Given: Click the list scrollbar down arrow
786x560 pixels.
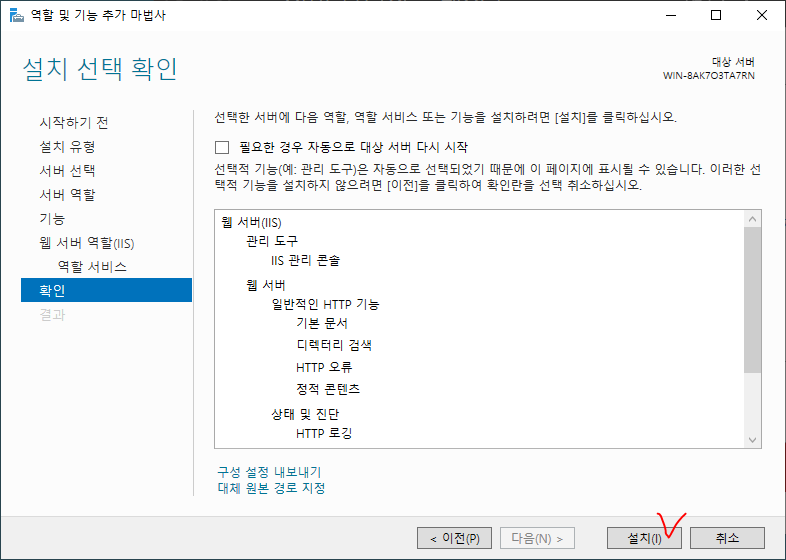Looking at the screenshot, I should [x=752, y=440].
